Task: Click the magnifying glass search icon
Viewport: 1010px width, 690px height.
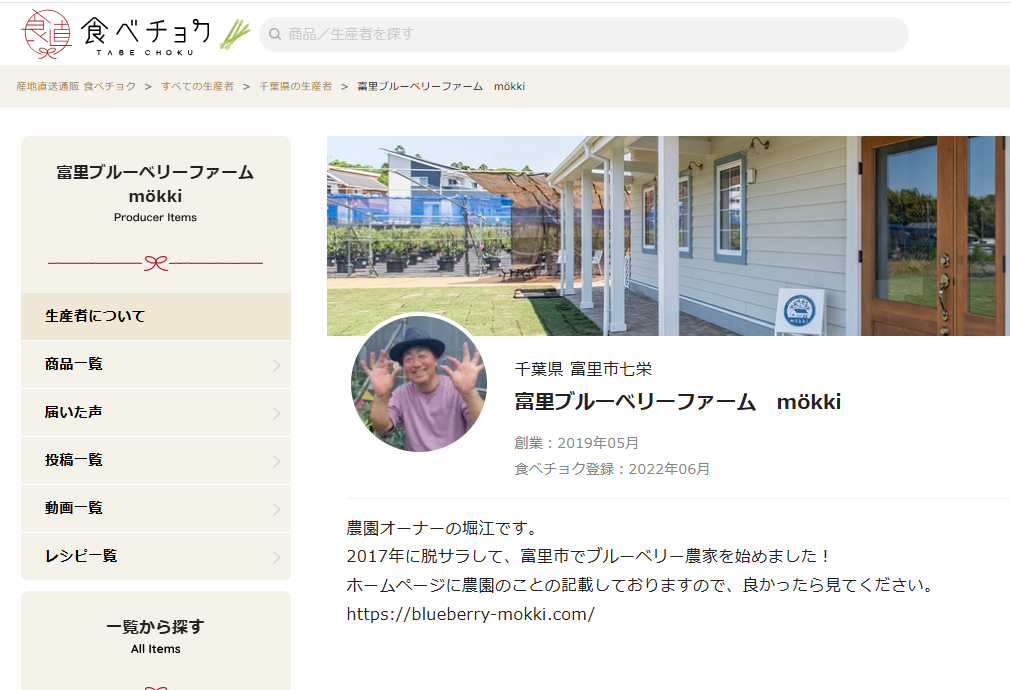Action: click(275, 34)
